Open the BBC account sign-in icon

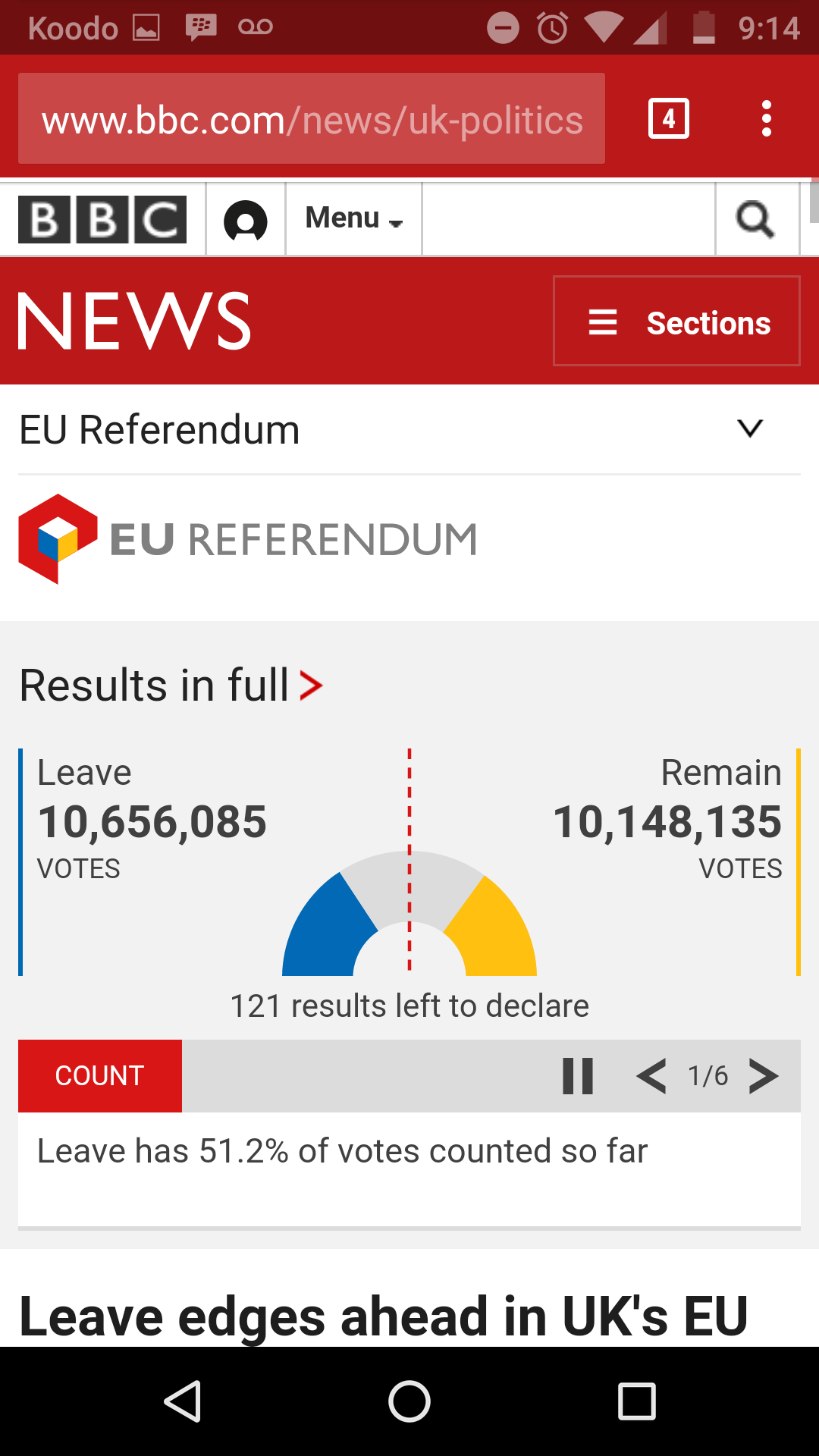point(246,221)
